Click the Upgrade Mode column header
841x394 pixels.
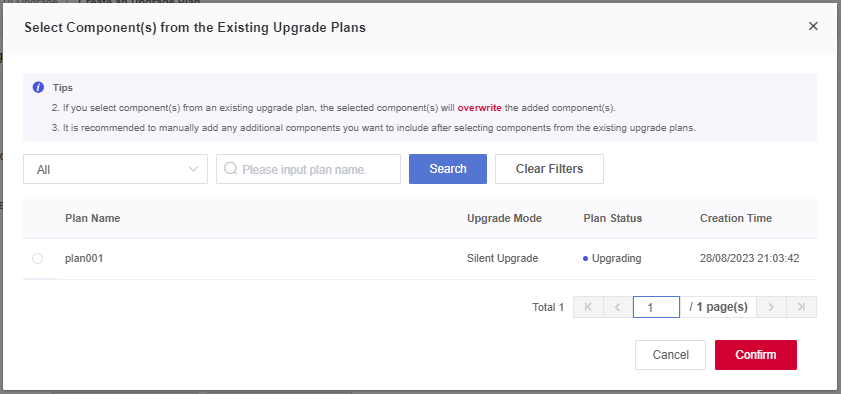point(504,218)
